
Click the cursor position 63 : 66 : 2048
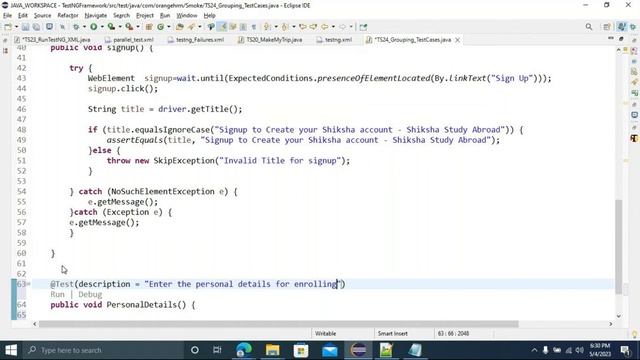[453, 333]
